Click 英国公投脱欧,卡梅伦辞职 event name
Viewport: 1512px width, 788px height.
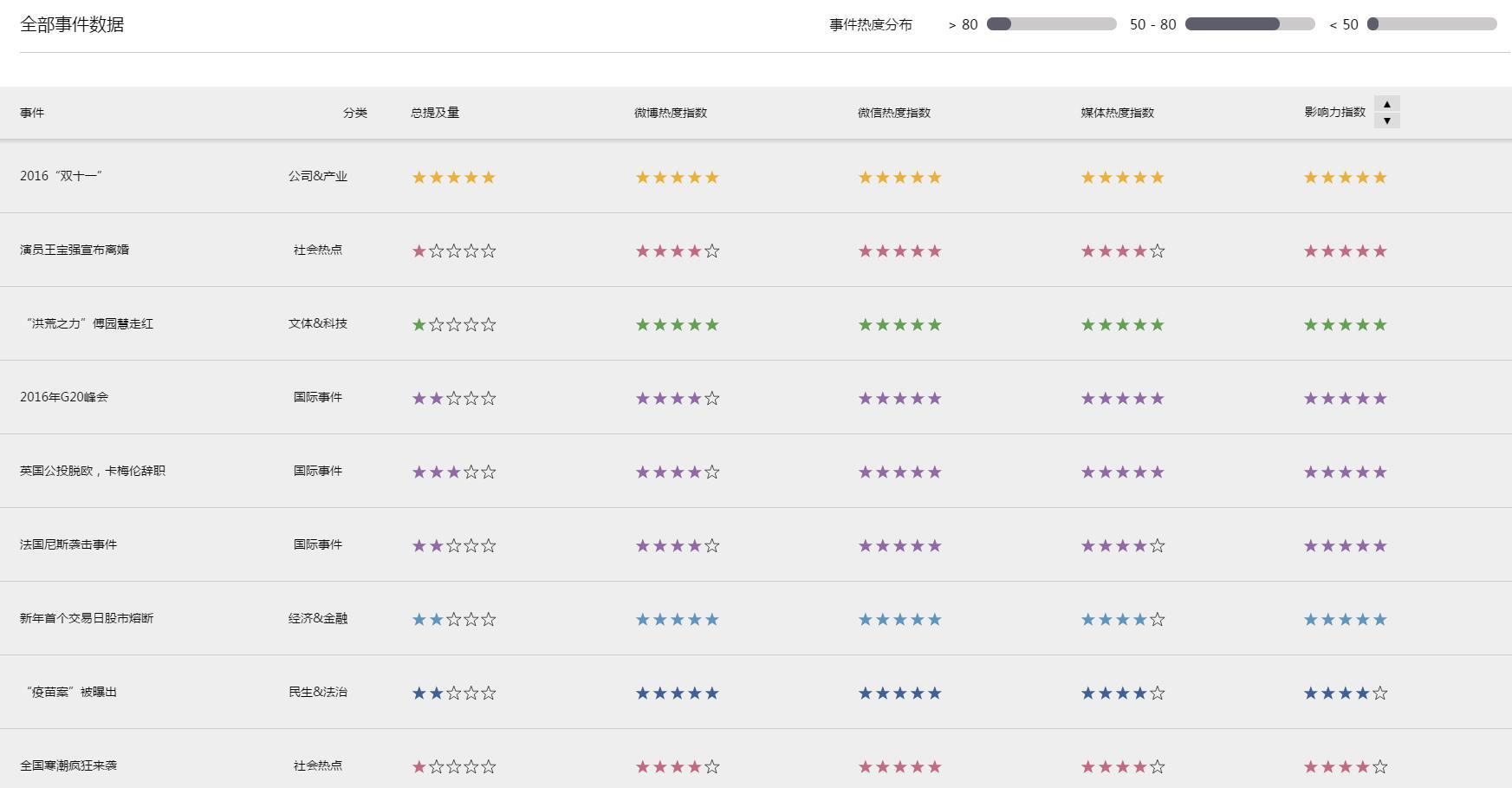(93, 471)
